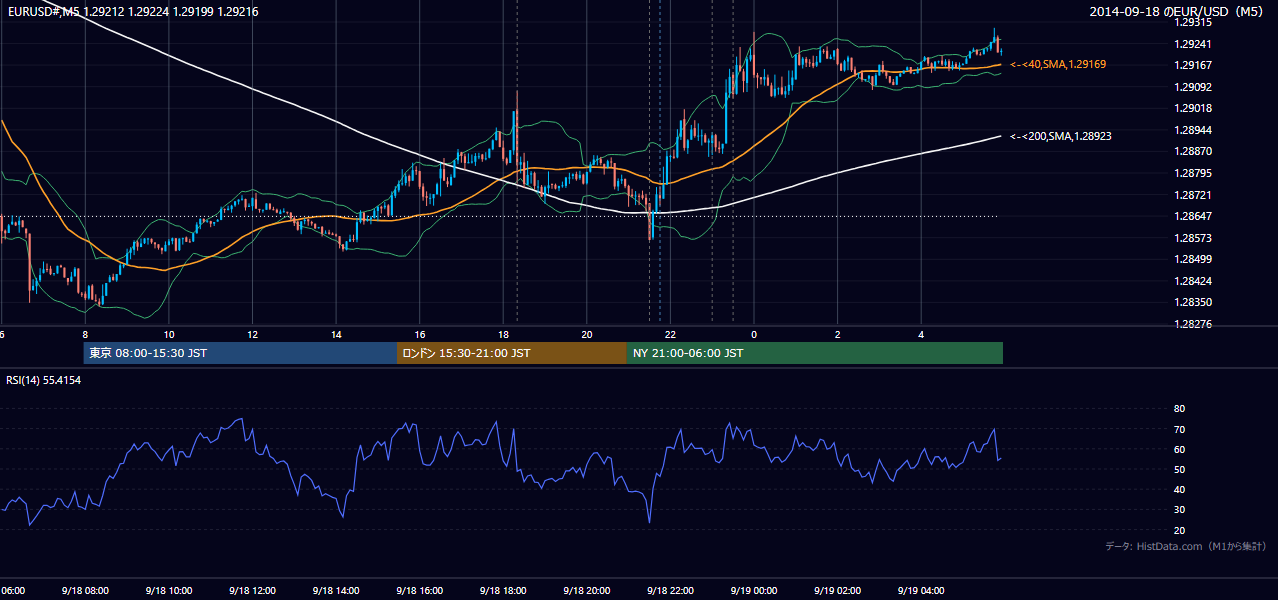Image resolution: width=1278 pixels, height=600 pixels.
Task: Click the データ: HistData.com source credit
Action: point(1186,546)
